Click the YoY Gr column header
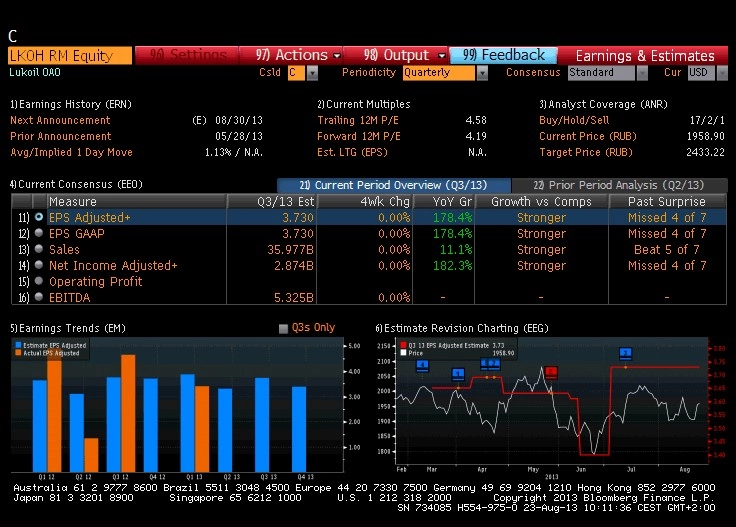 point(444,201)
